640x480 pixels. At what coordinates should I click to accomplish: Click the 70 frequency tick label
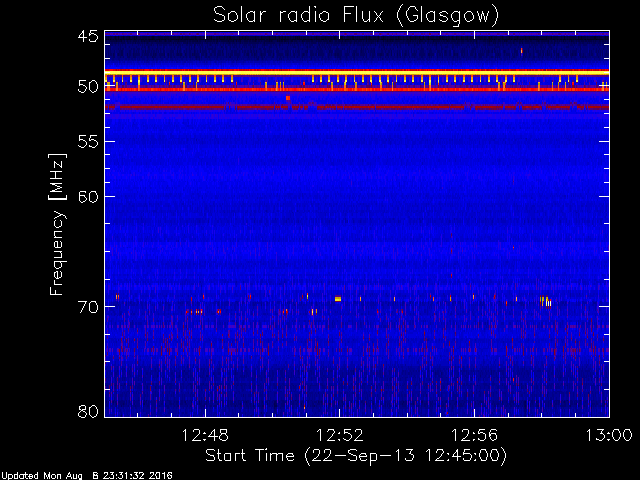click(88, 307)
